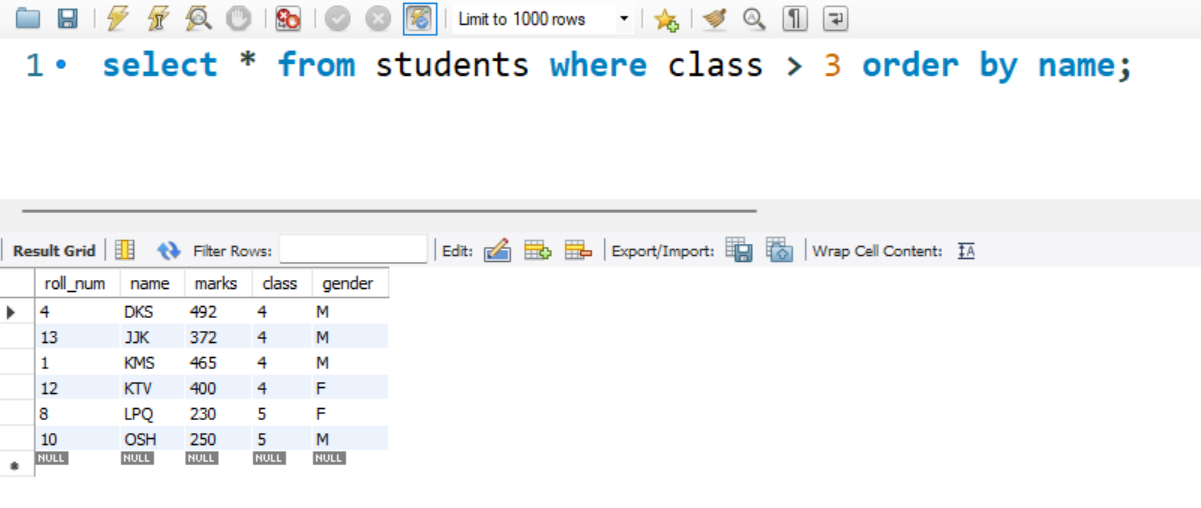Select the NULL cell under roll_num
1201x508 pixels.
point(51,458)
